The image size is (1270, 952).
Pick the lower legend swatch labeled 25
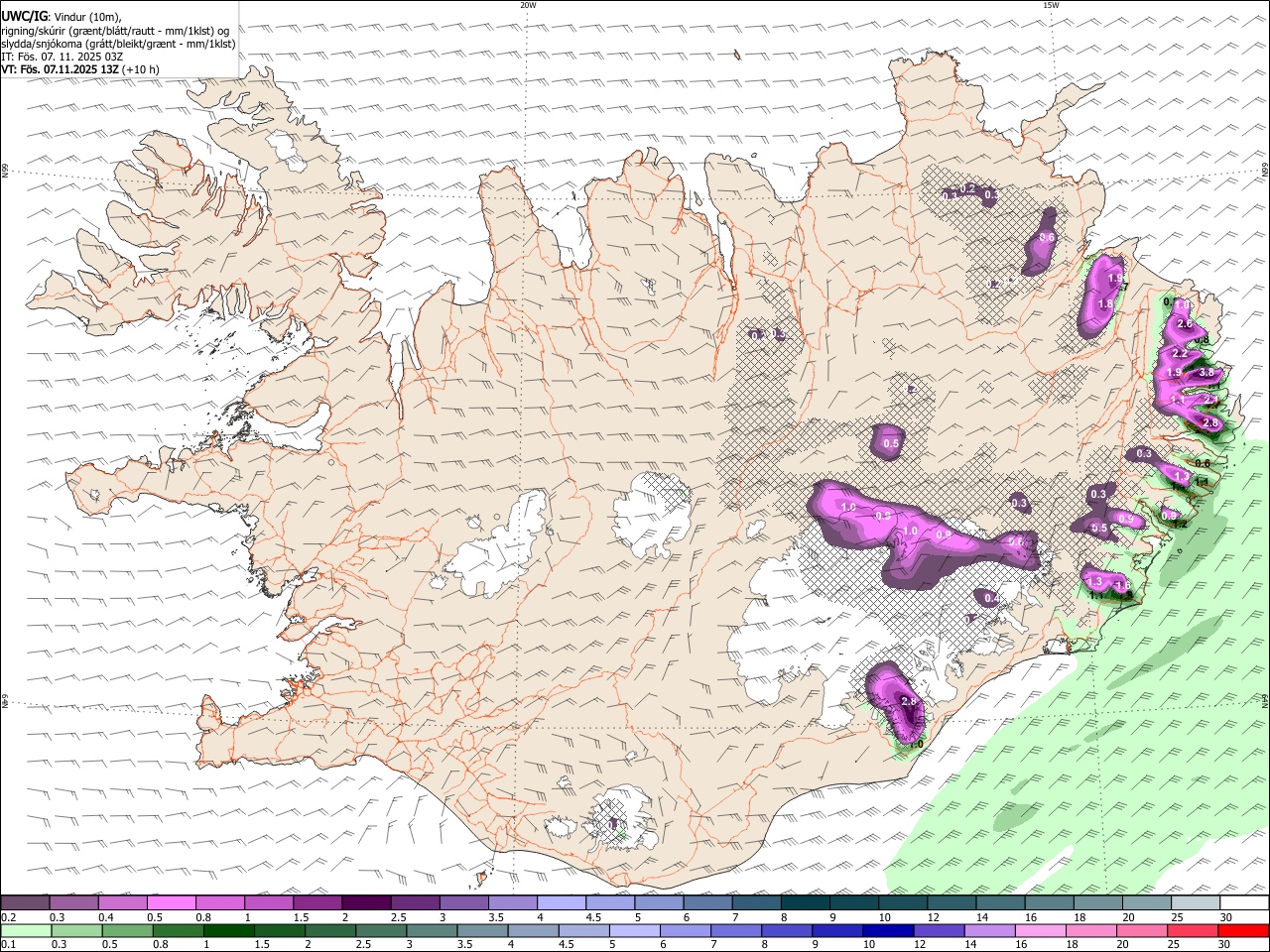point(1192,931)
